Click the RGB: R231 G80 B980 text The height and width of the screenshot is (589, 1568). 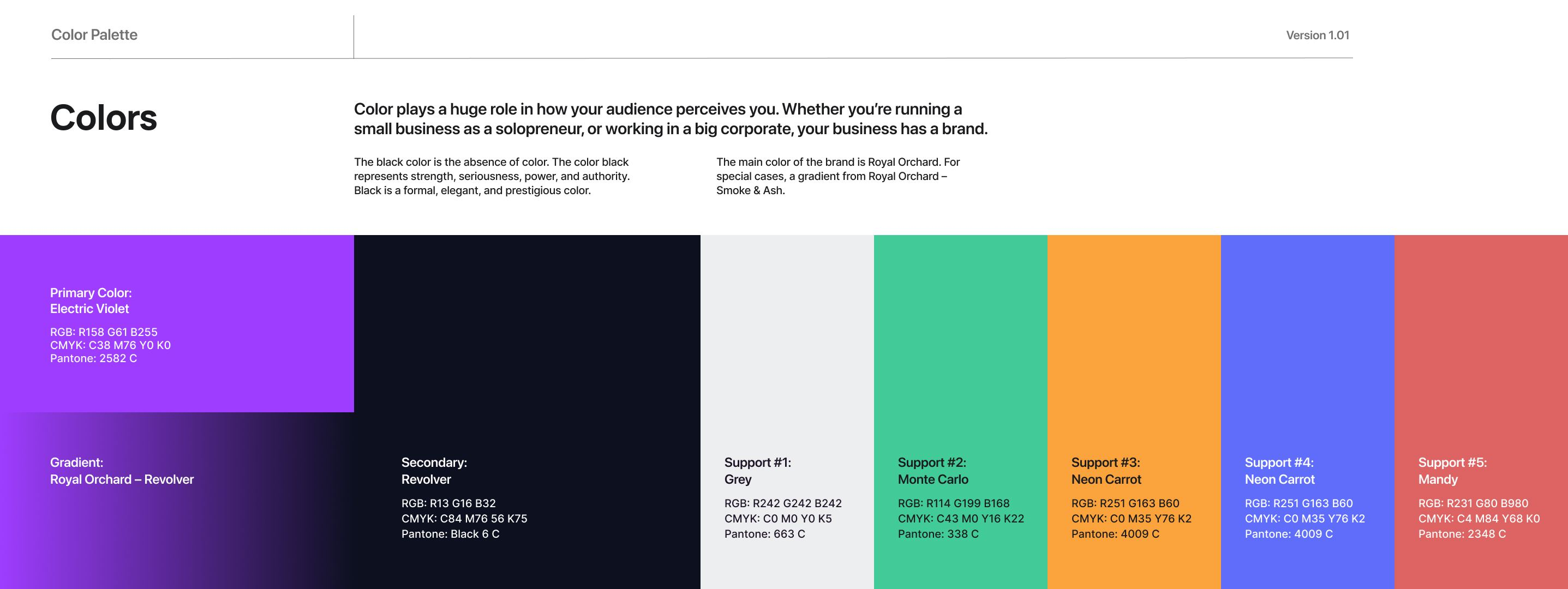click(1473, 503)
